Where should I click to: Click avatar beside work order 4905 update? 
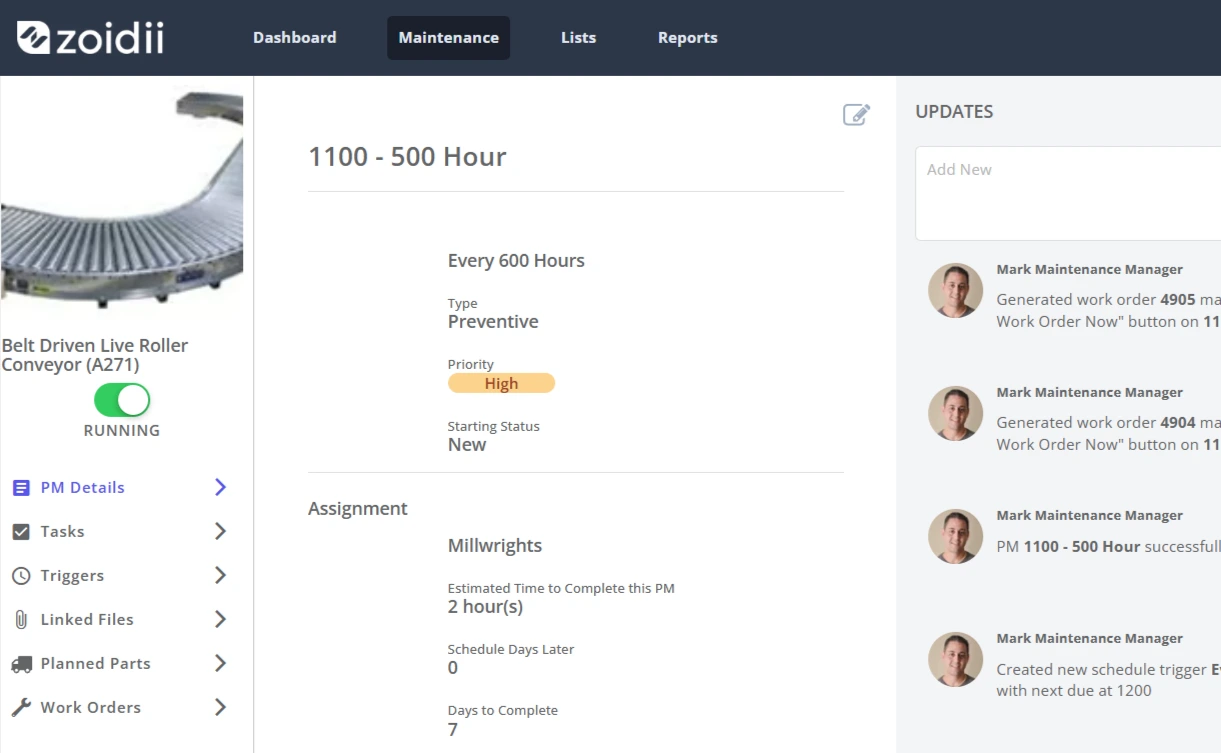pyautogui.click(x=955, y=291)
